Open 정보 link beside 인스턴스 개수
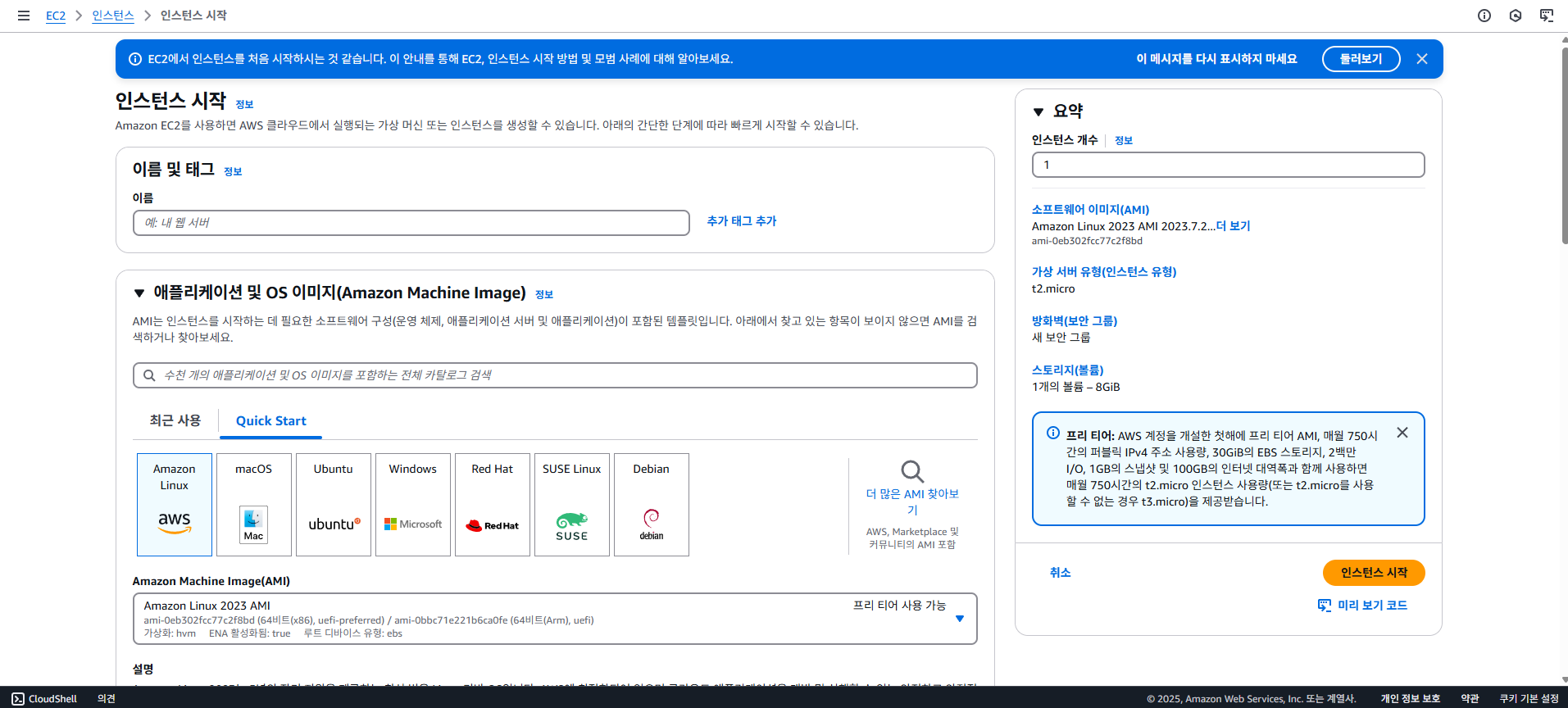The height and width of the screenshot is (708, 1568). click(1124, 141)
